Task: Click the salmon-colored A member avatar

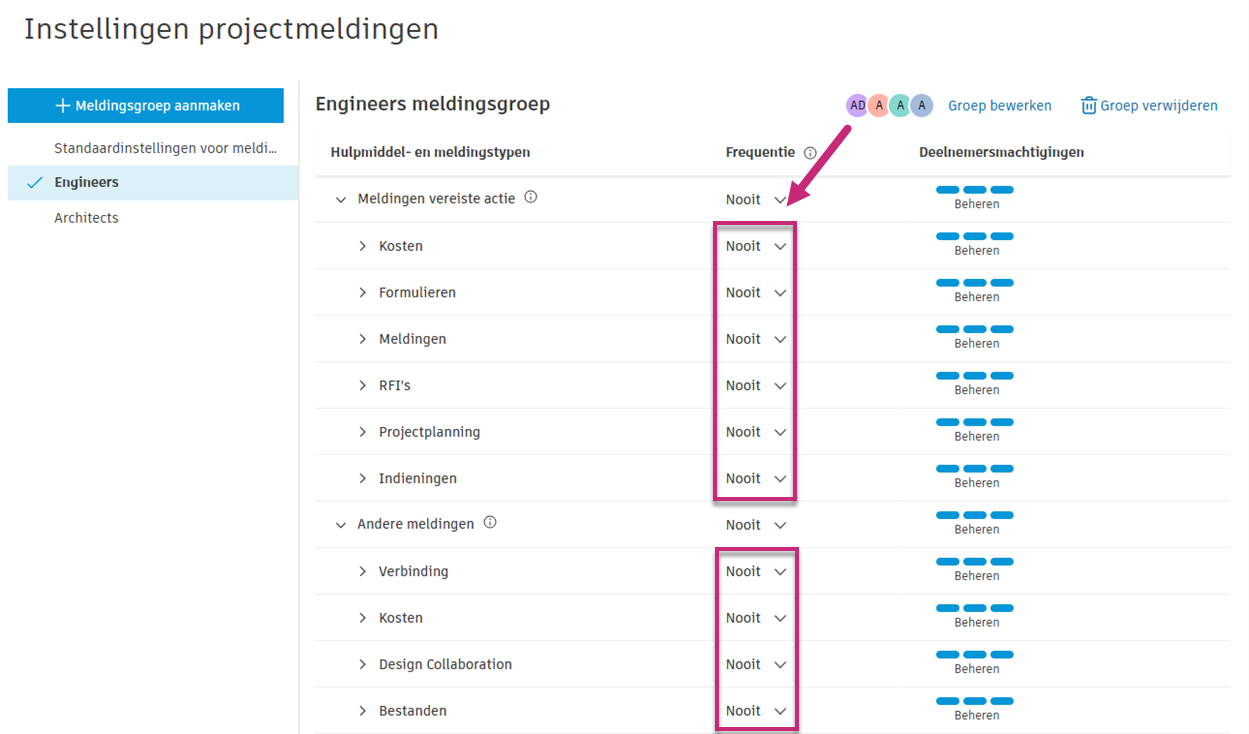Action: pyautogui.click(x=878, y=105)
